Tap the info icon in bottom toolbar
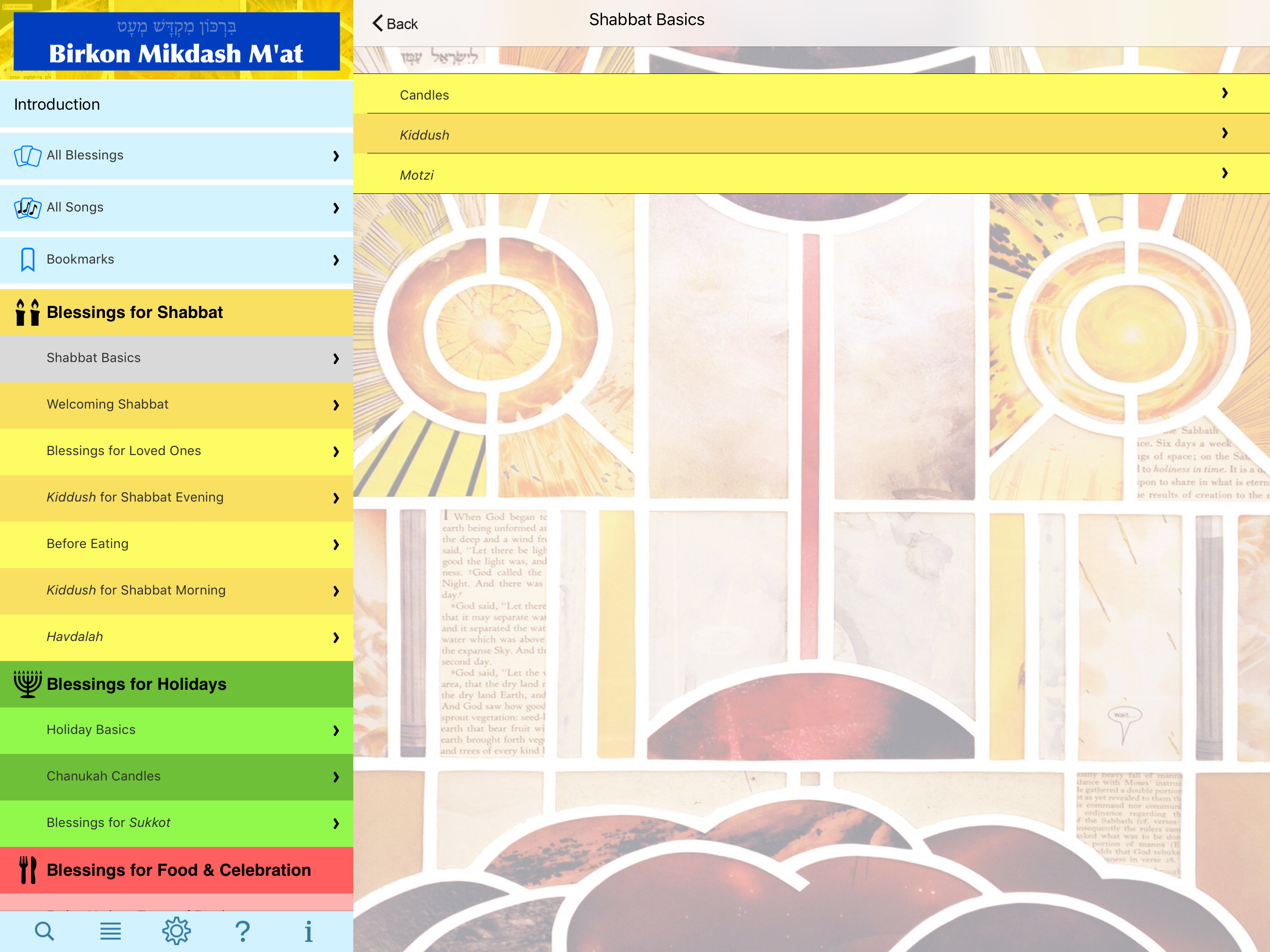 click(x=308, y=932)
